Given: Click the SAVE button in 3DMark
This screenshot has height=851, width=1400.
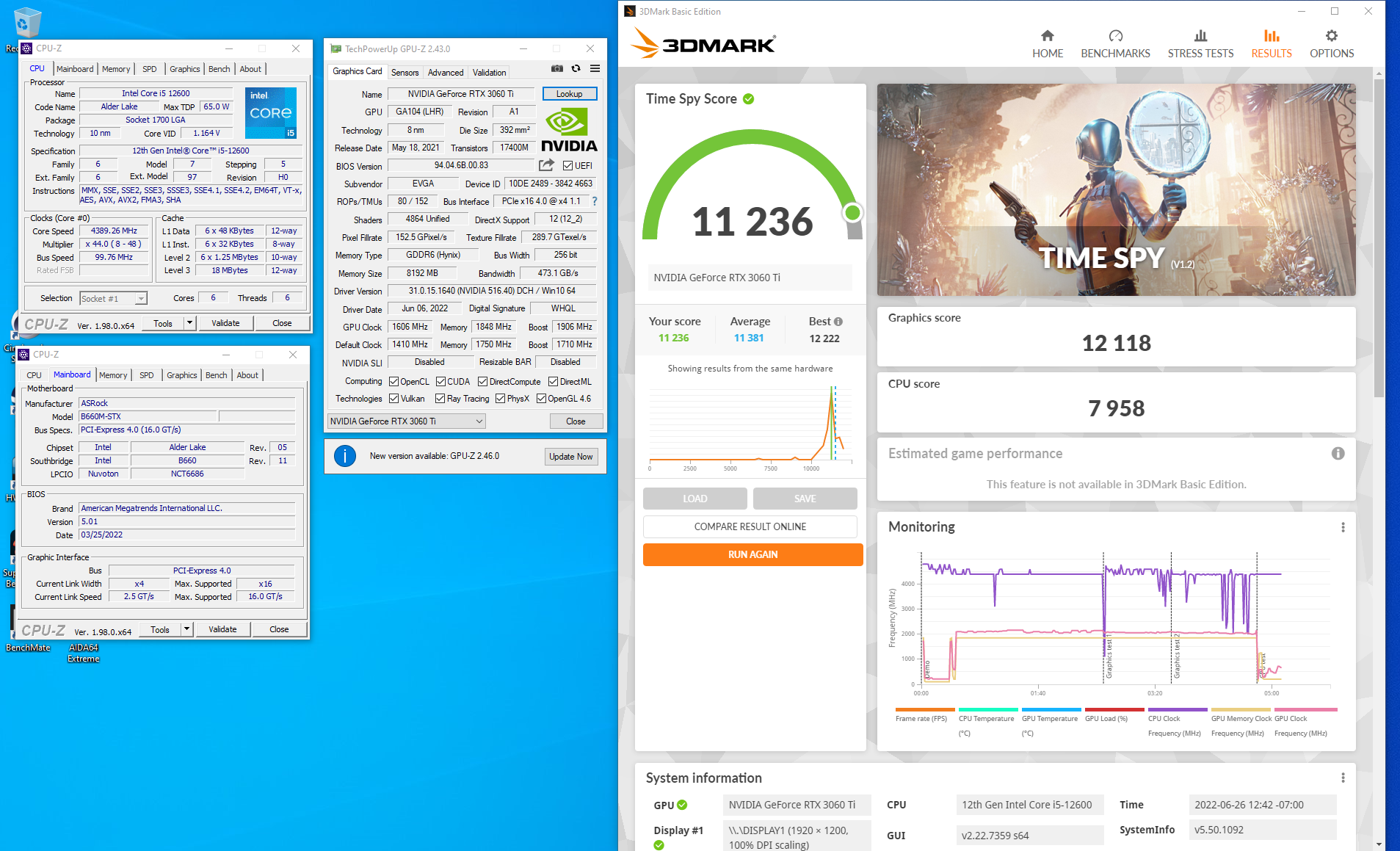Looking at the screenshot, I should pyautogui.click(x=805, y=499).
